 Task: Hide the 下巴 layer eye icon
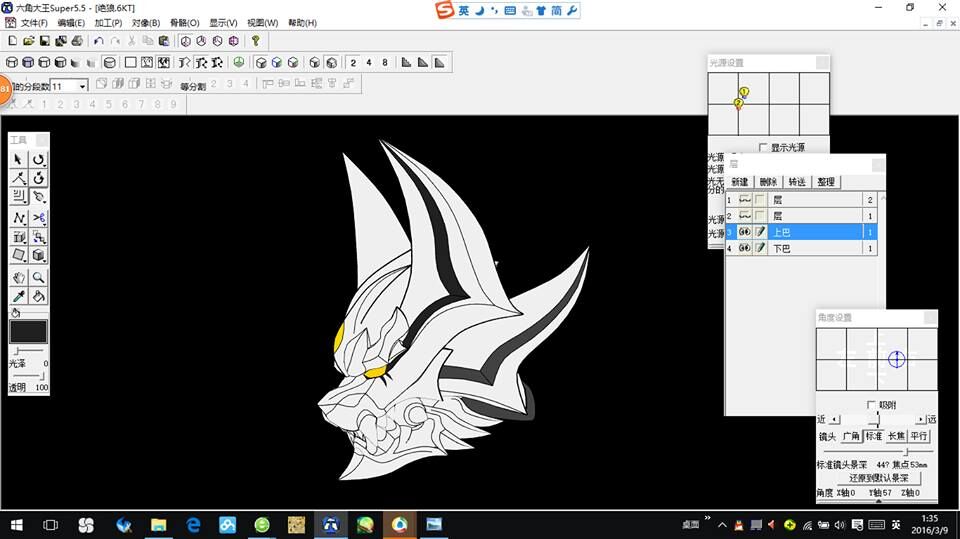pos(745,248)
